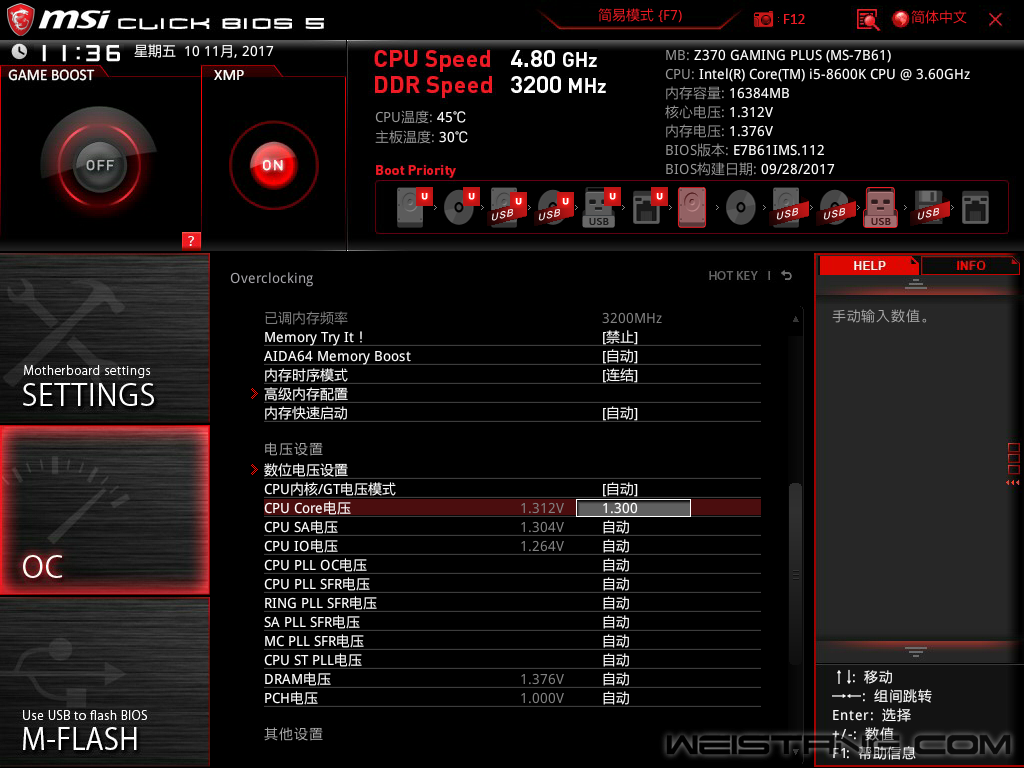1024x768 pixels.
Task: Click the clock icon beside the time
Action: click(20, 52)
